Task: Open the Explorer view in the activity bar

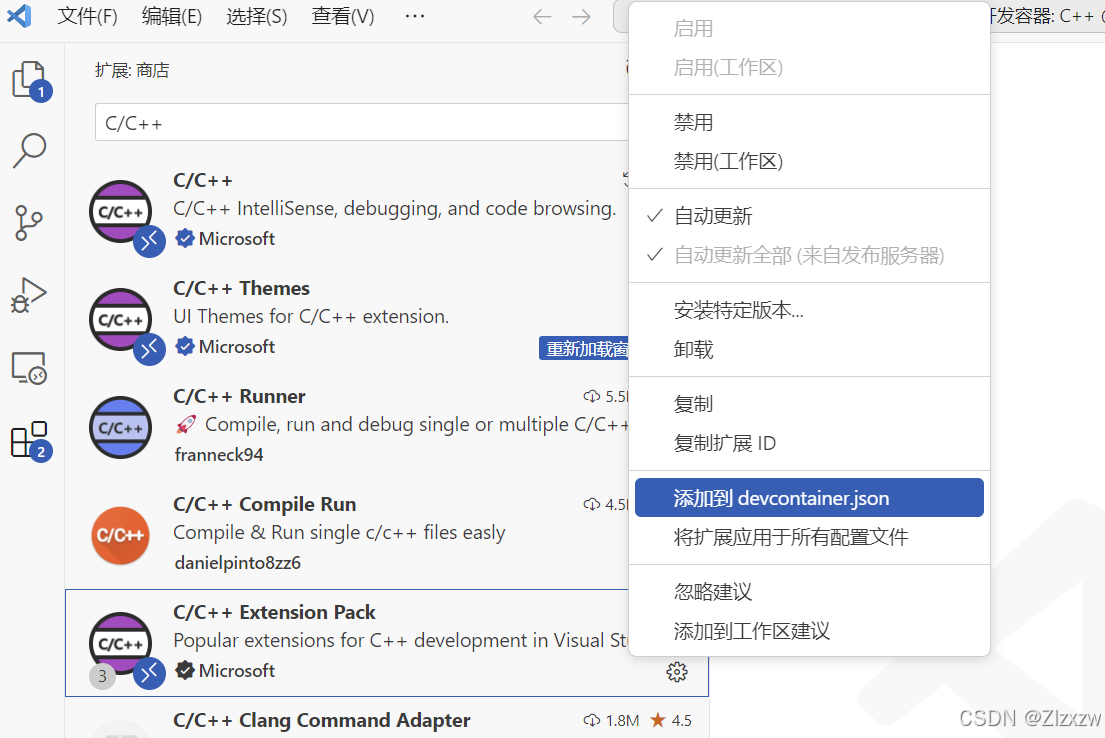Action: [x=30, y=80]
